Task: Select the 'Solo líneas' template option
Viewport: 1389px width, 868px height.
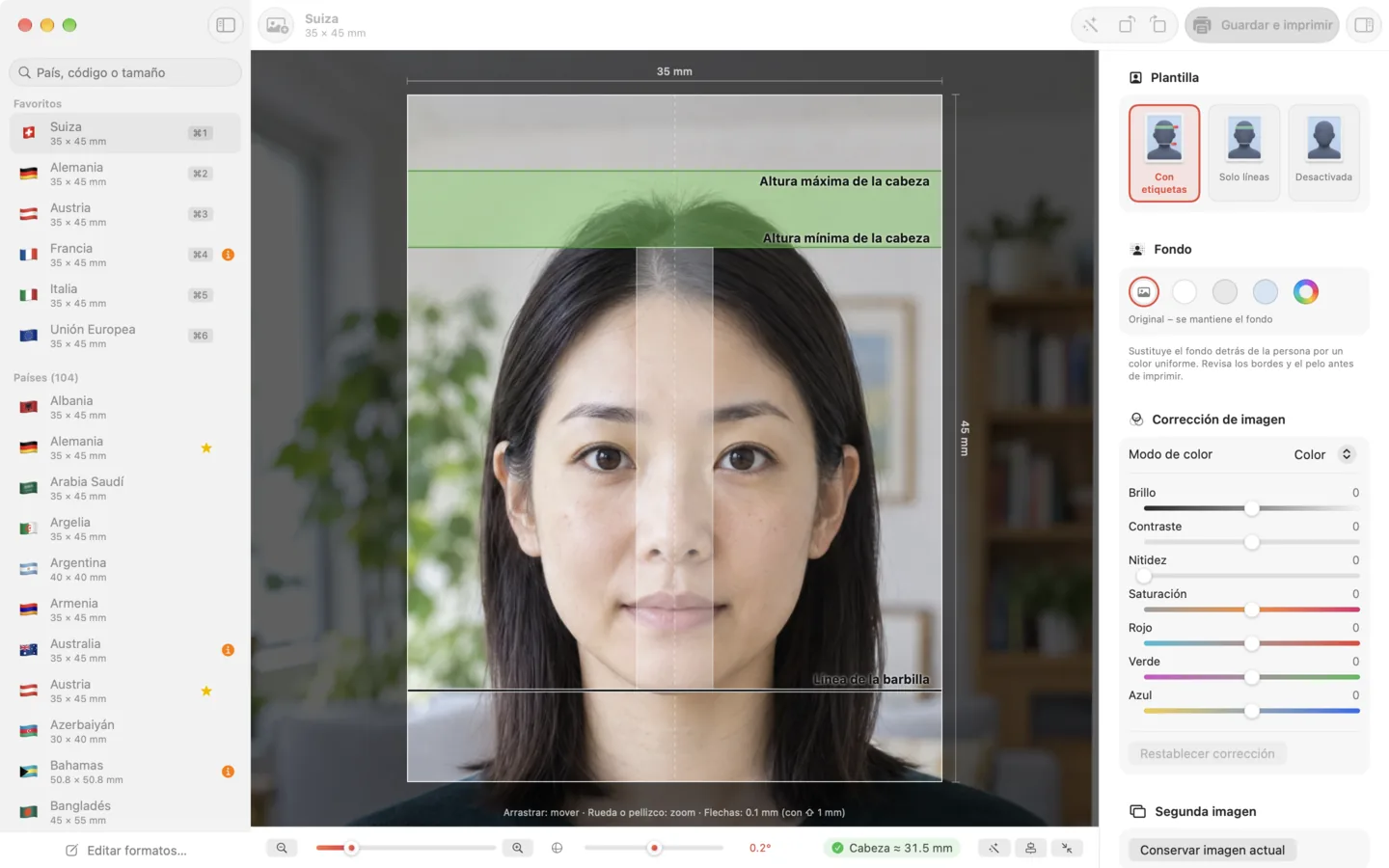Action: click(1243, 153)
